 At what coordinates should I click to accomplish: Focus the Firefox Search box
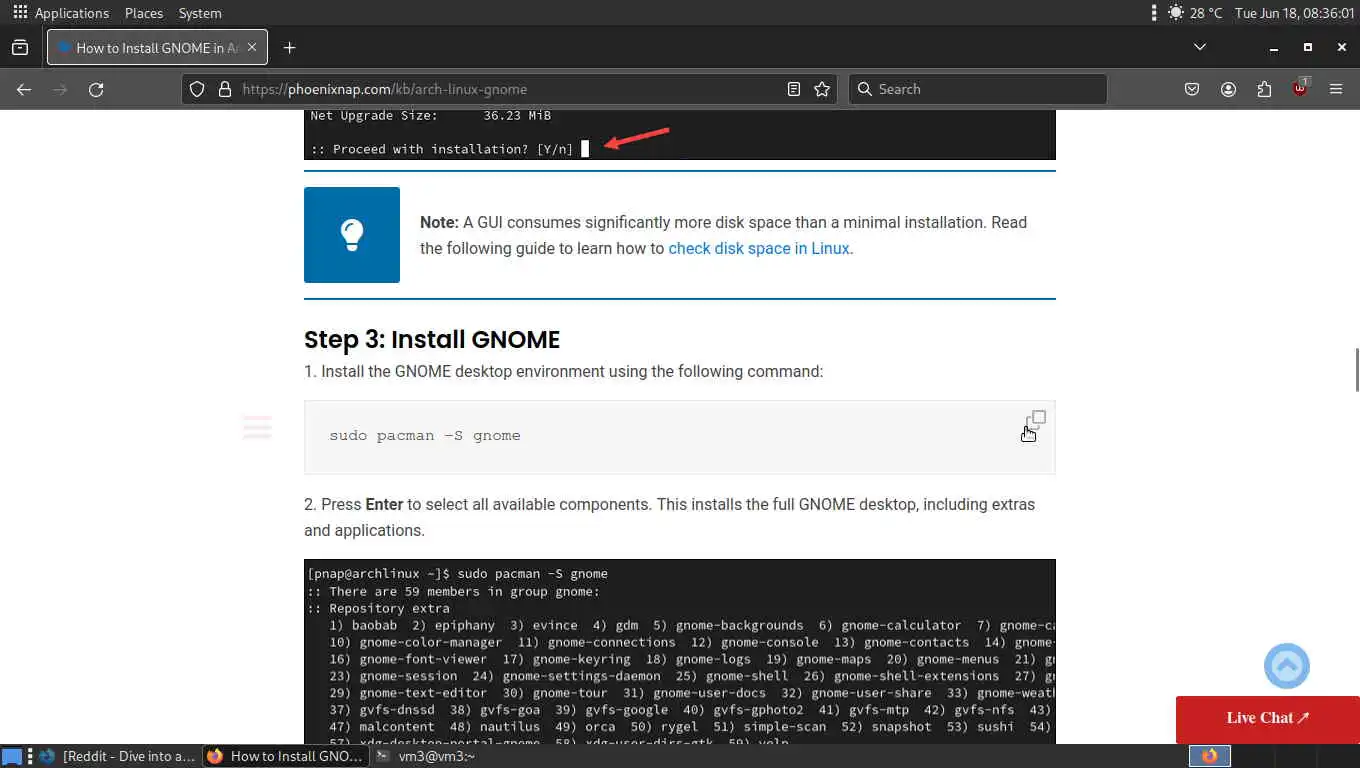[978, 89]
